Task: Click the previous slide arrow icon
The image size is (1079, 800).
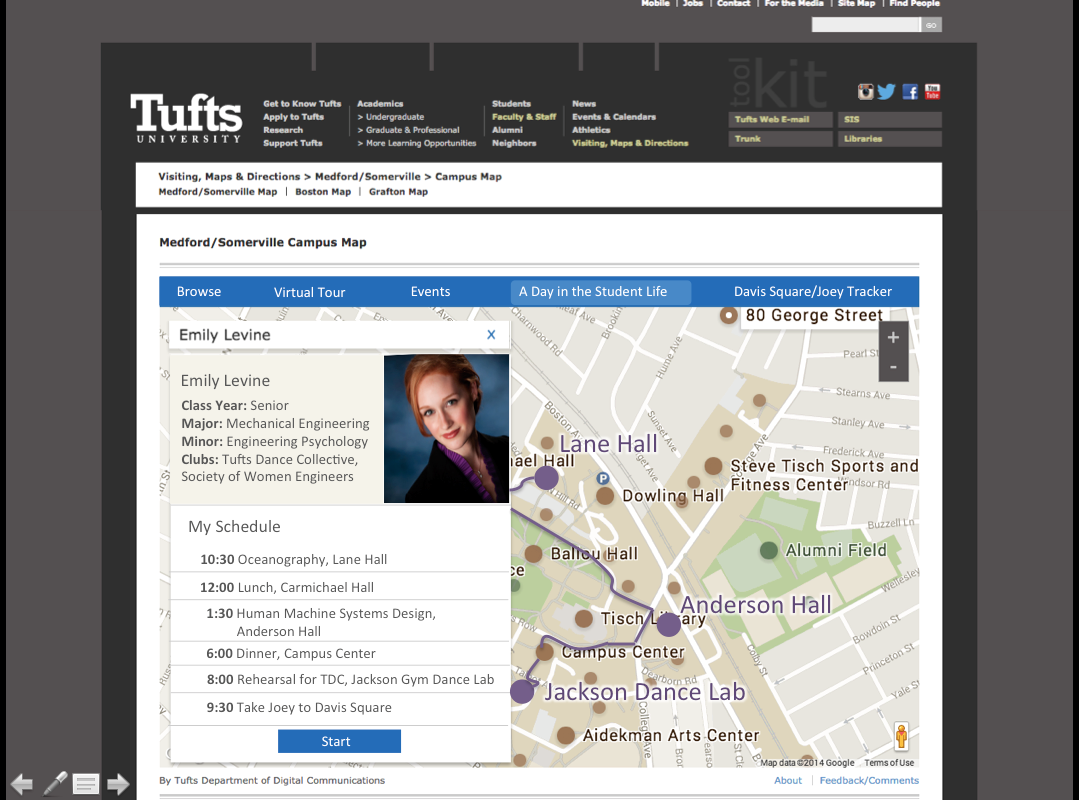Action: (x=22, y=783)
